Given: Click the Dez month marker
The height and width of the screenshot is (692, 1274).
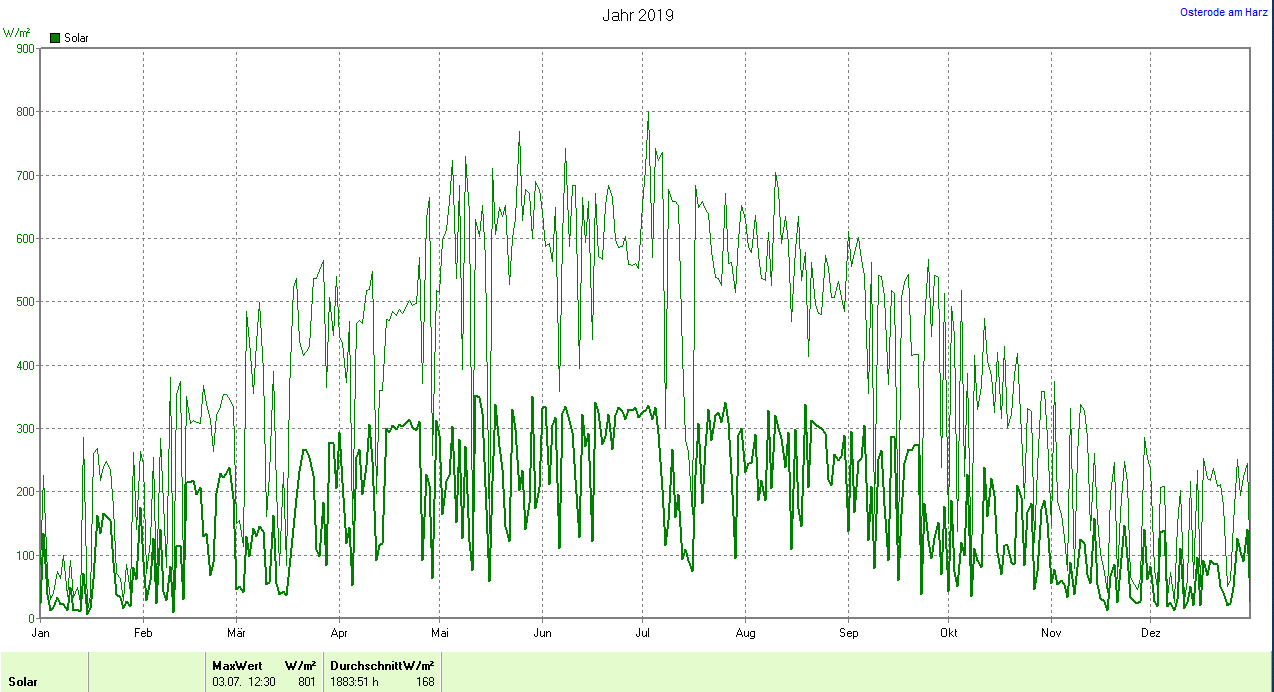Looking at the screenshot, I should [x=1151, y=633].
